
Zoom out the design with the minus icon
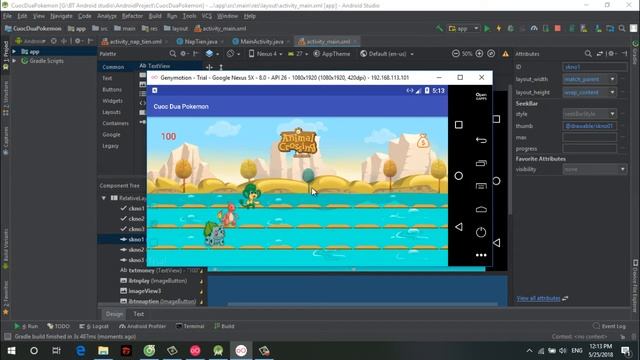coord(456,53)
